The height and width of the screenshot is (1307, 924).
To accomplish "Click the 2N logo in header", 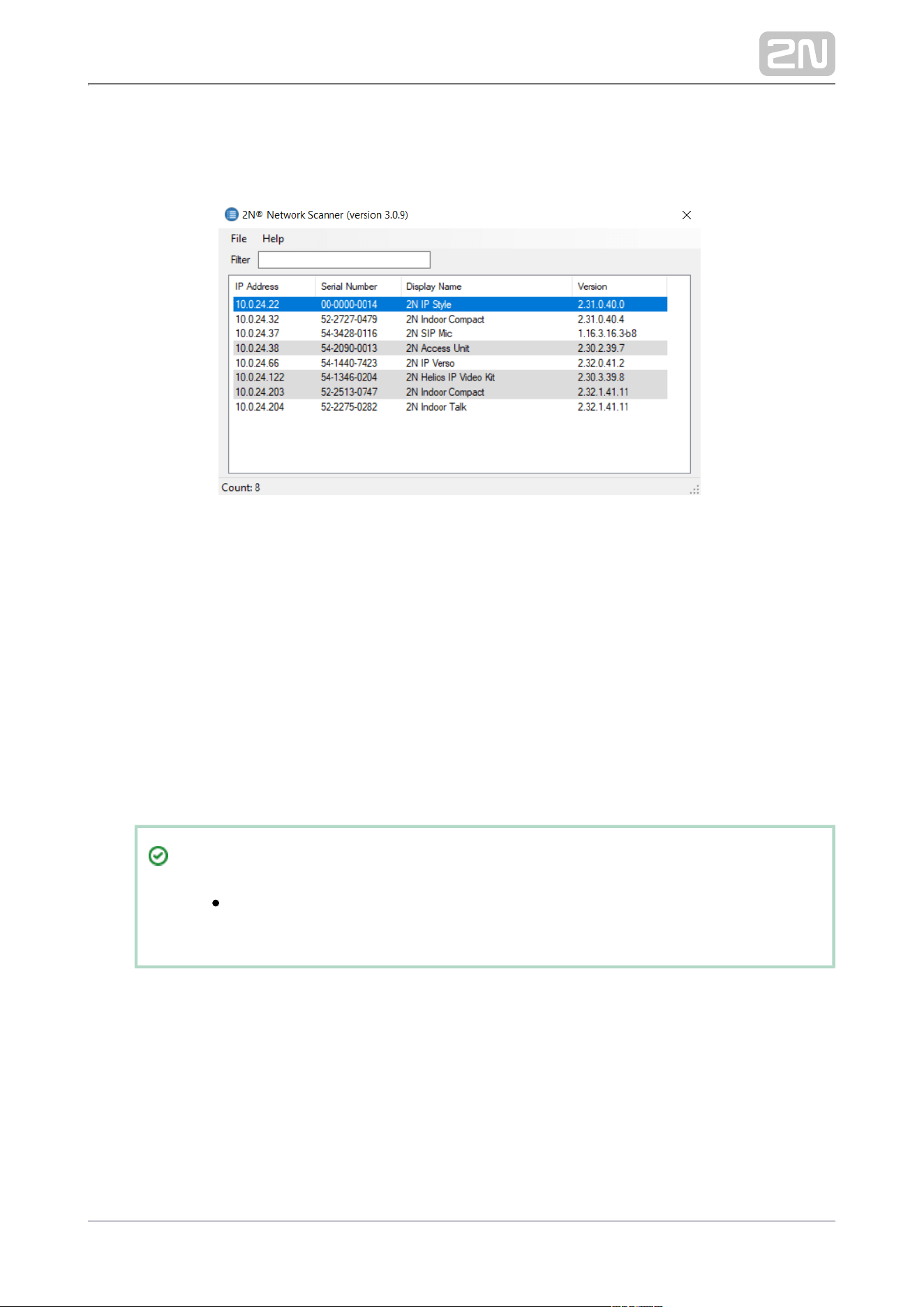I will point(797,54).
